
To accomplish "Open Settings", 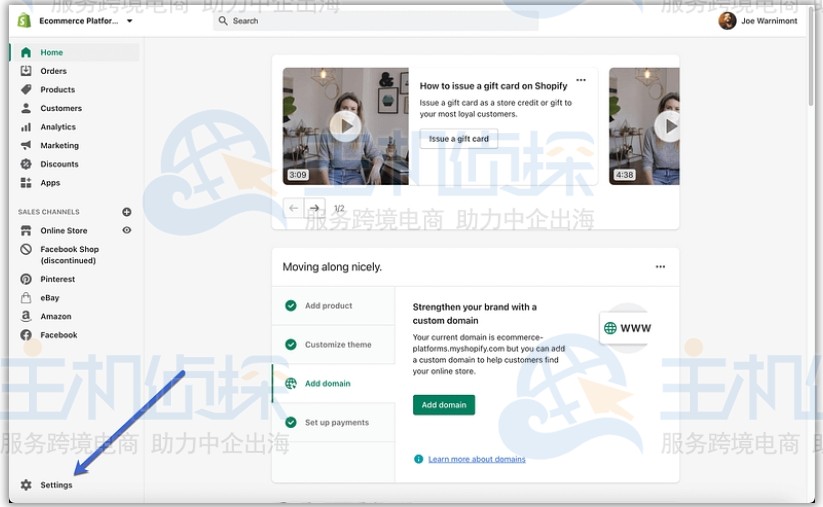I will click(x=56, y=485).
